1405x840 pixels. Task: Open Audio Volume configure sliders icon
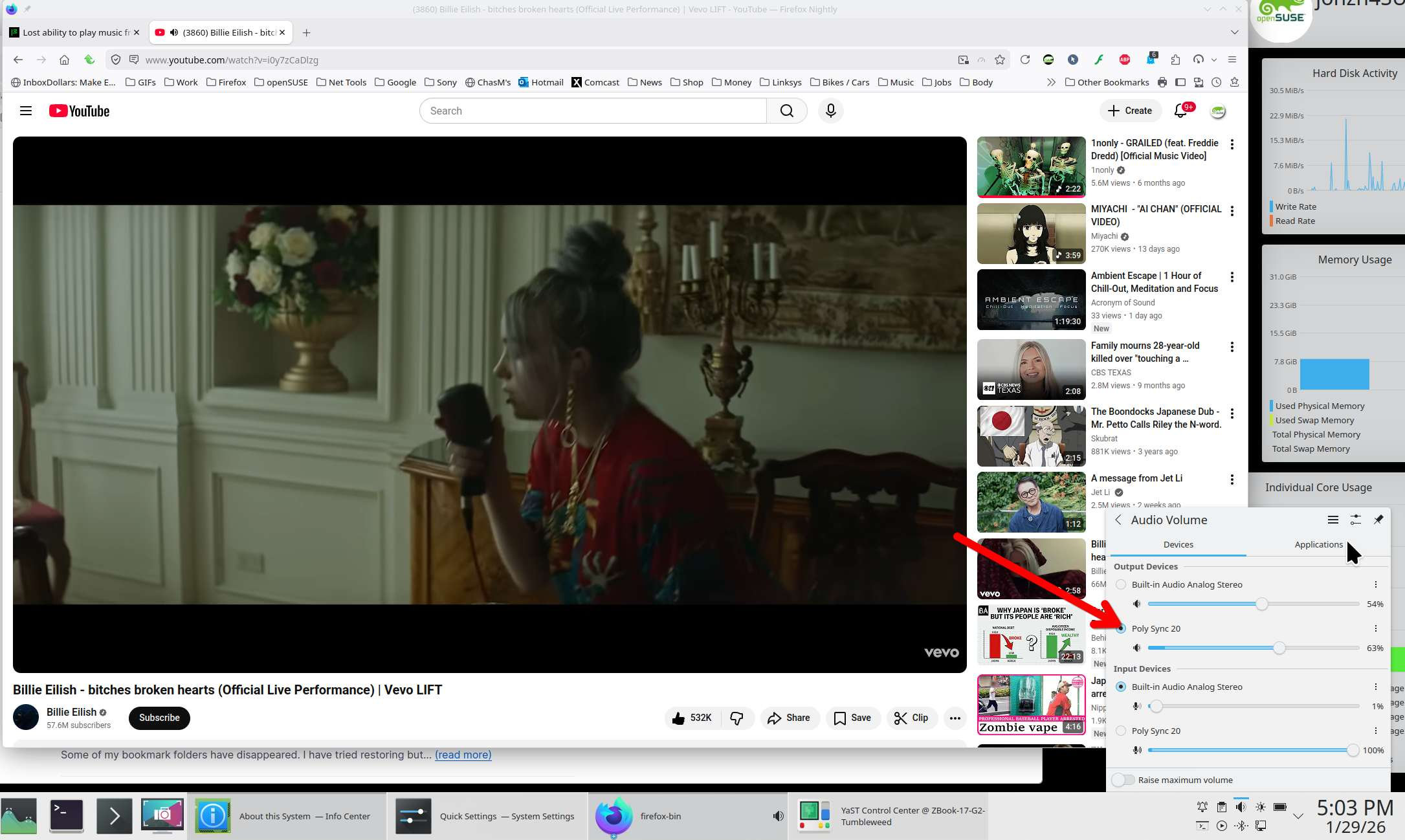1355,520
